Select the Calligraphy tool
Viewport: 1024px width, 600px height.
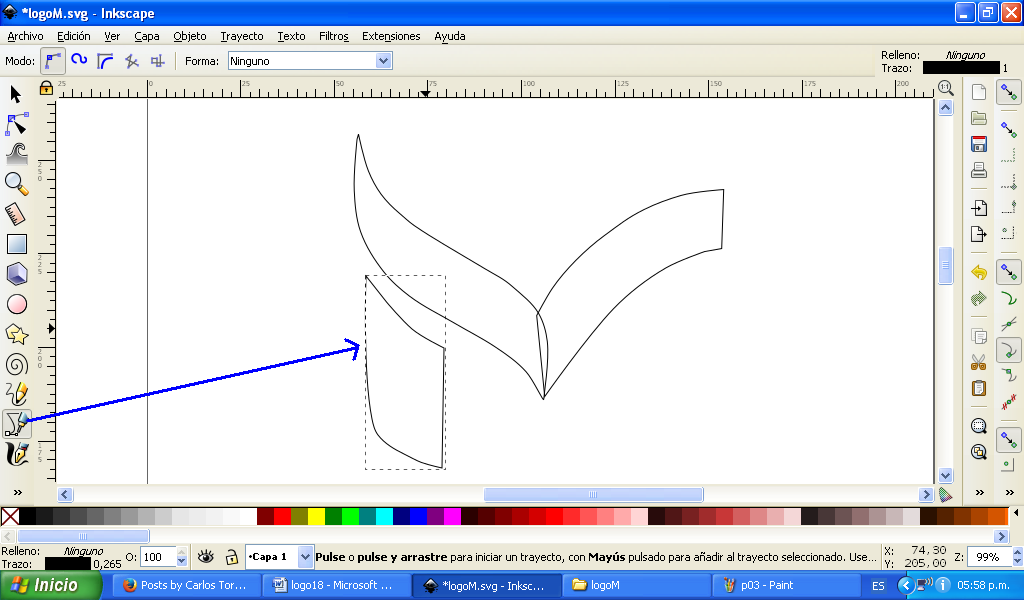[x=16, y=454]
